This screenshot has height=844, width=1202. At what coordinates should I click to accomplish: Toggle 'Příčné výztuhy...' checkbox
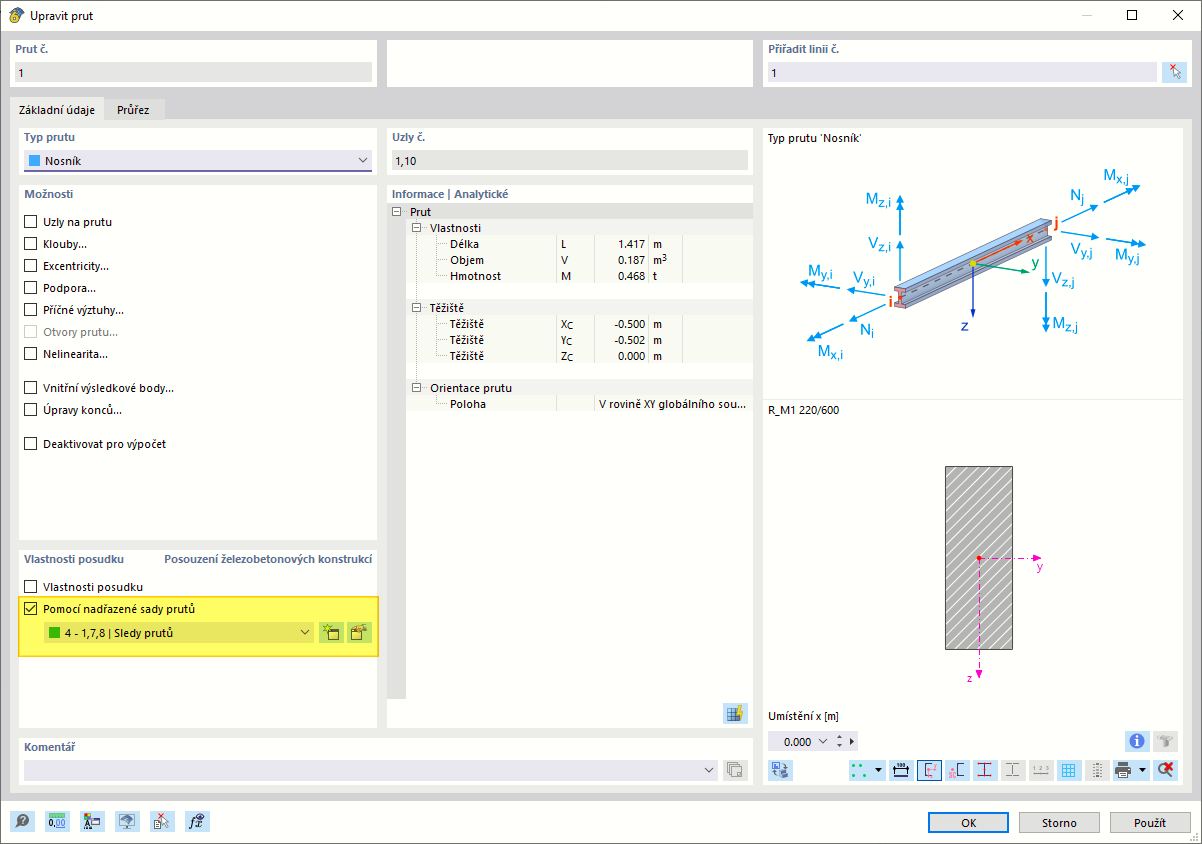(31, 310)
